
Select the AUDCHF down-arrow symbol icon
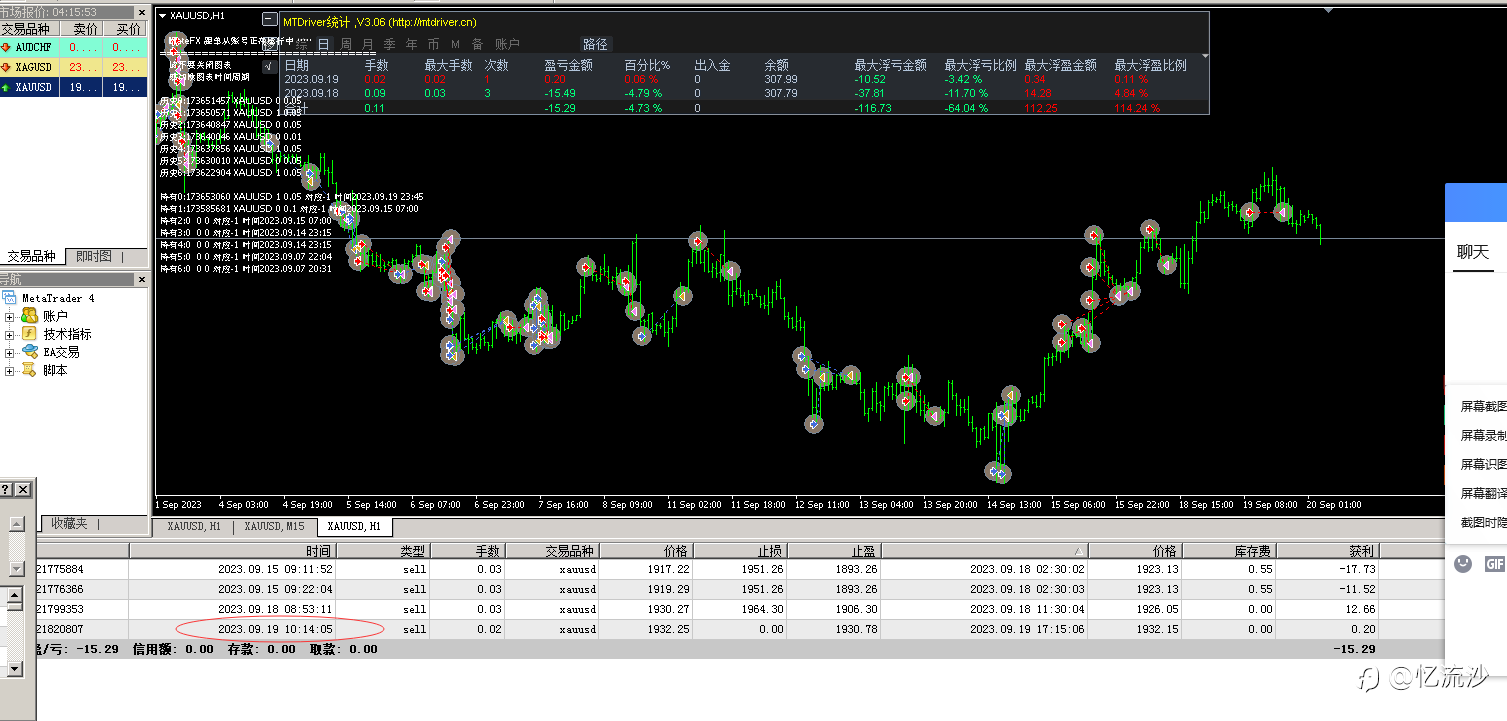tap(7, 47)
